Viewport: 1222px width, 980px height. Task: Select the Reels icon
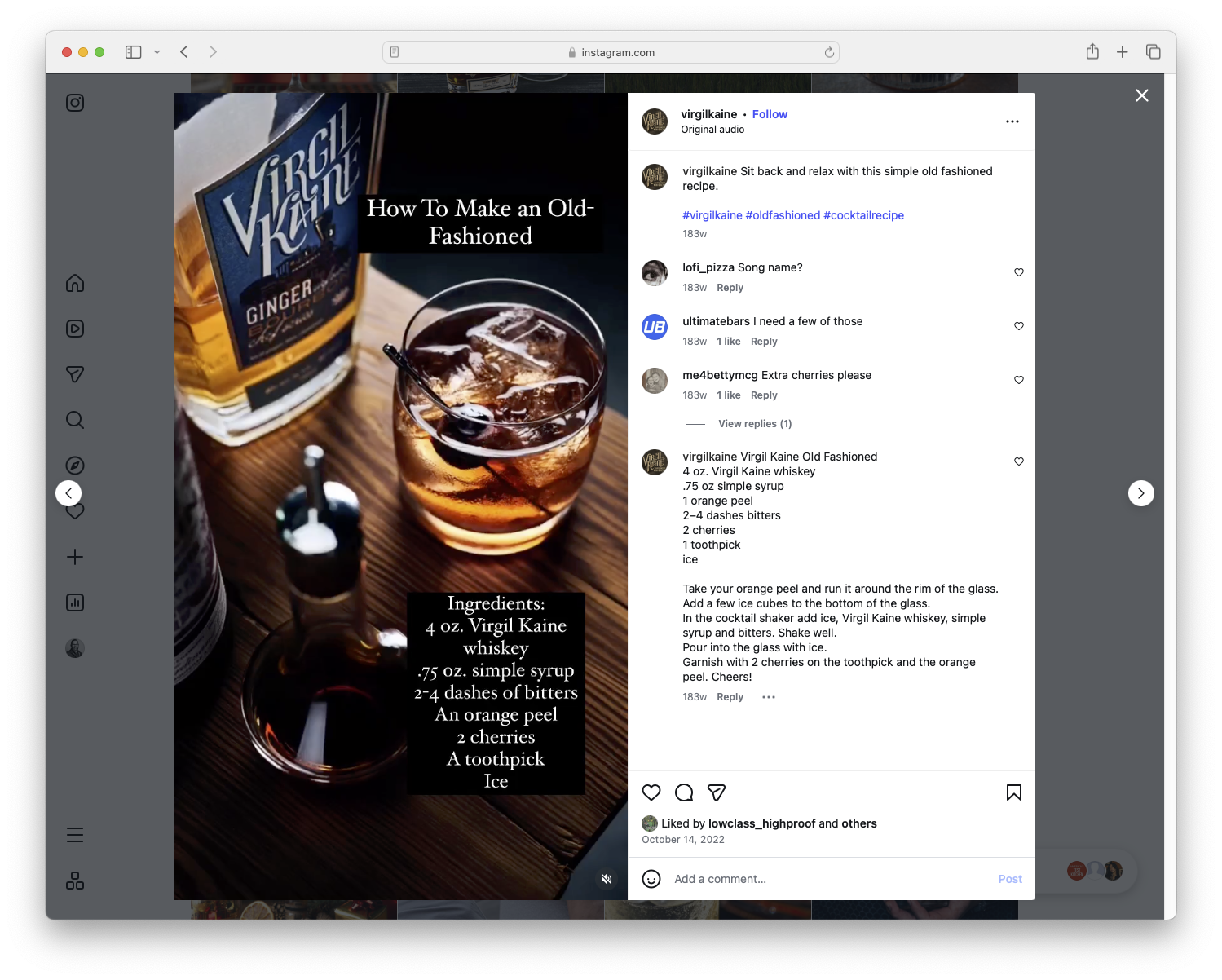(x=74, y=329)
